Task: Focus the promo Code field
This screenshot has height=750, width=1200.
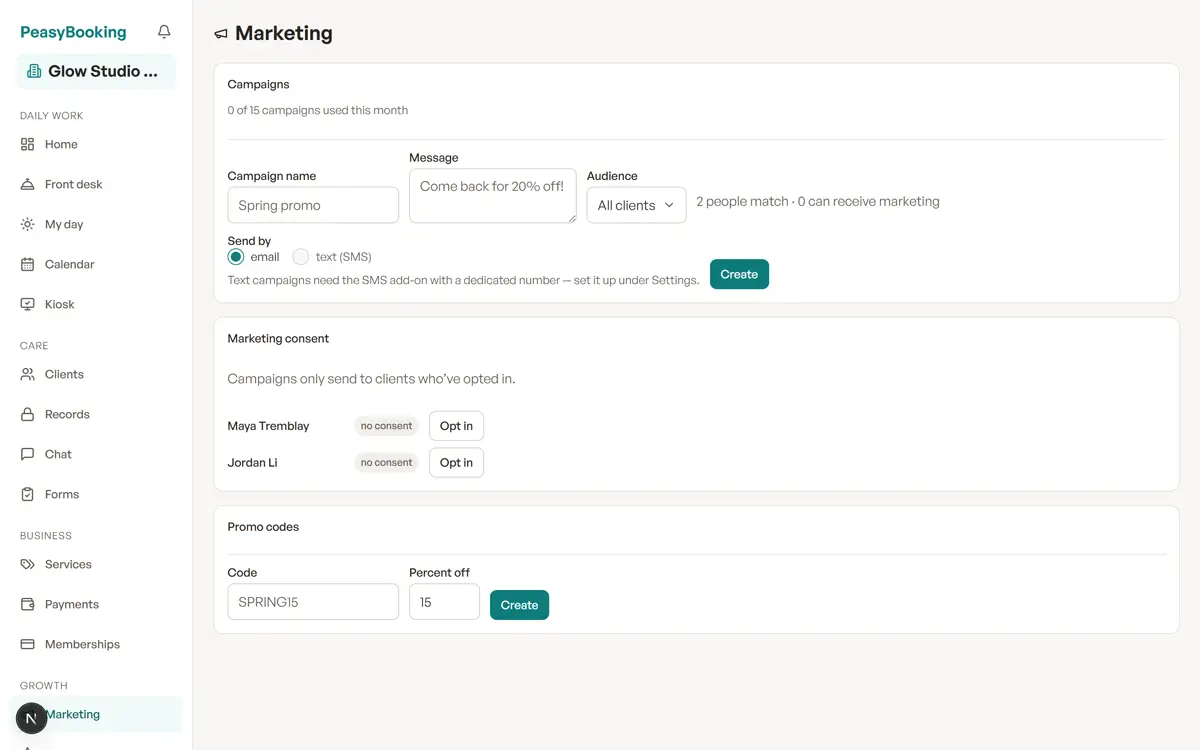Action: pyautogui.click(x=313, y=602)
